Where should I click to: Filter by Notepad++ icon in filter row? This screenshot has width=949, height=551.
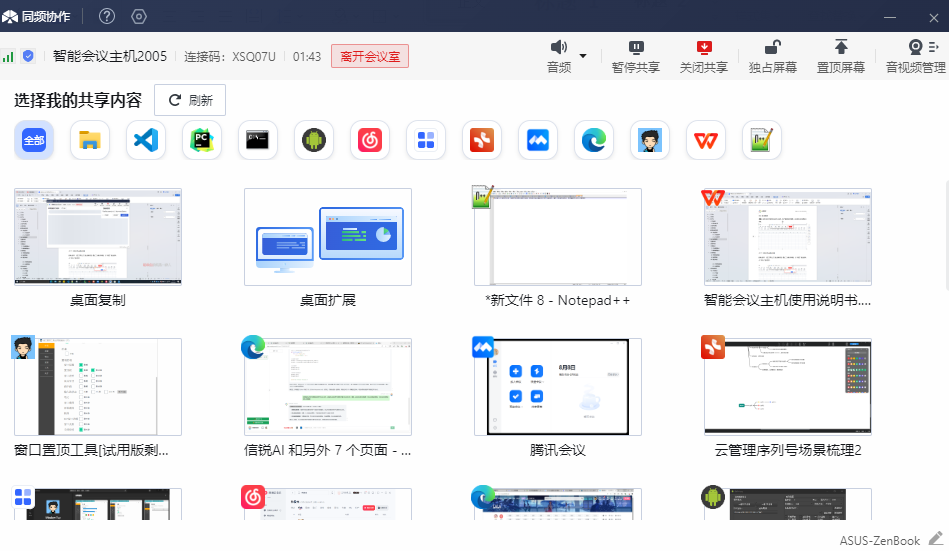(x=762, y=140)
